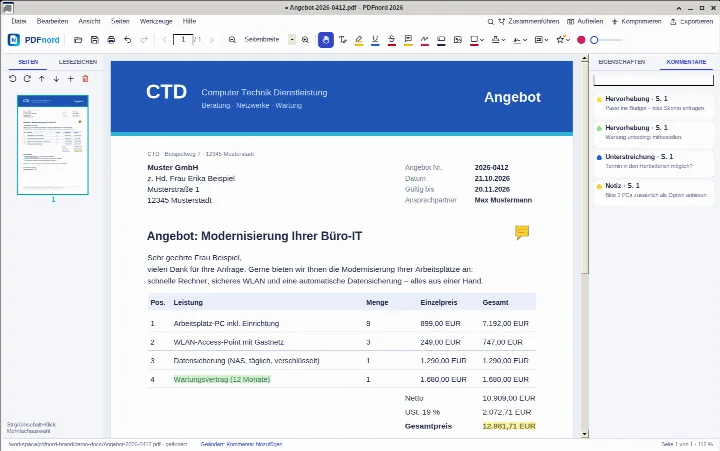Print the document
The image size is (720, 451).
coord(111,40)
